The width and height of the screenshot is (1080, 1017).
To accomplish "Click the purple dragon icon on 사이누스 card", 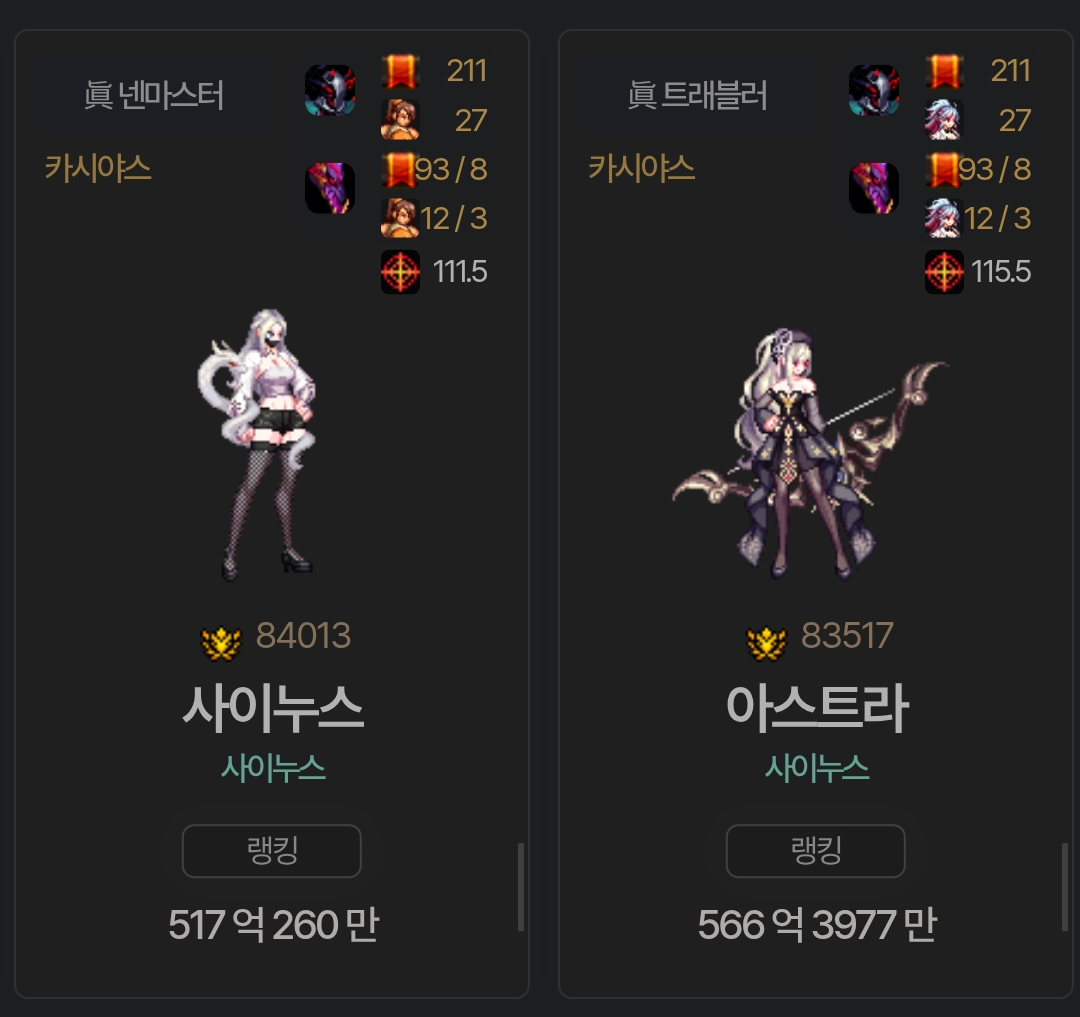I will [330, 188].
